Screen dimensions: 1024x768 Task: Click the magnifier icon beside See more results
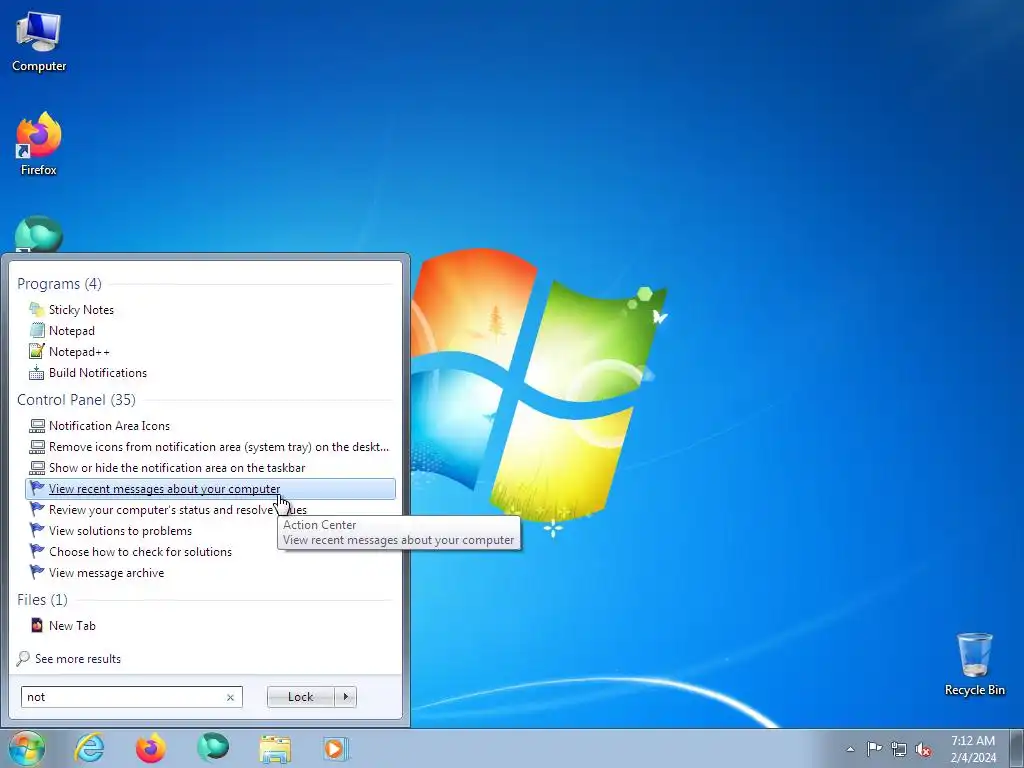24,658
